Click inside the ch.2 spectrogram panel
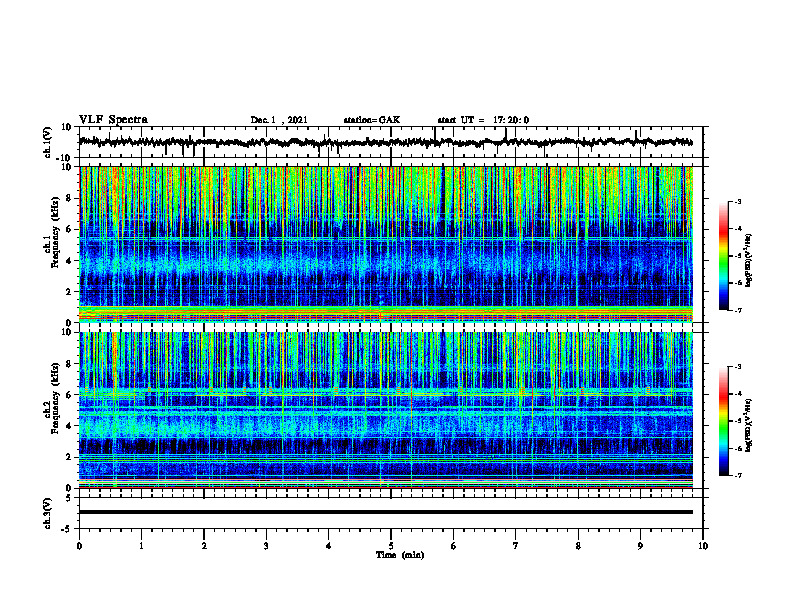The image size is (792, 612). 386,410
